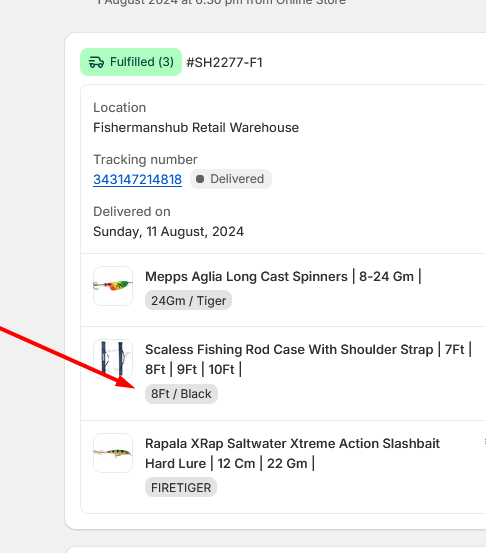Image resolution: width=486 pixels, height=553 pixels.
Task: Click the Fulfilled (3) status badge
Action: 131,62
